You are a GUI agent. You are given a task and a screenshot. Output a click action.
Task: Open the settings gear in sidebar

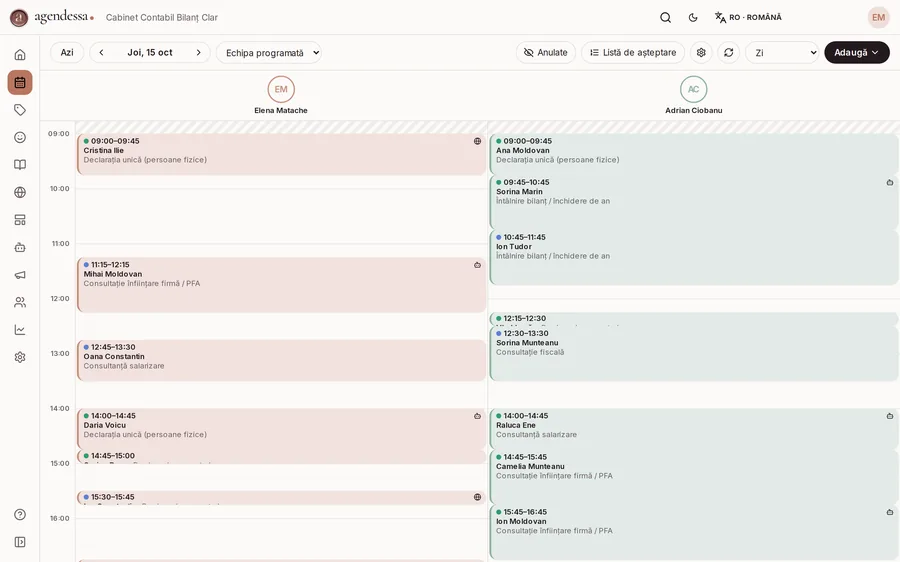pos(20,357)
